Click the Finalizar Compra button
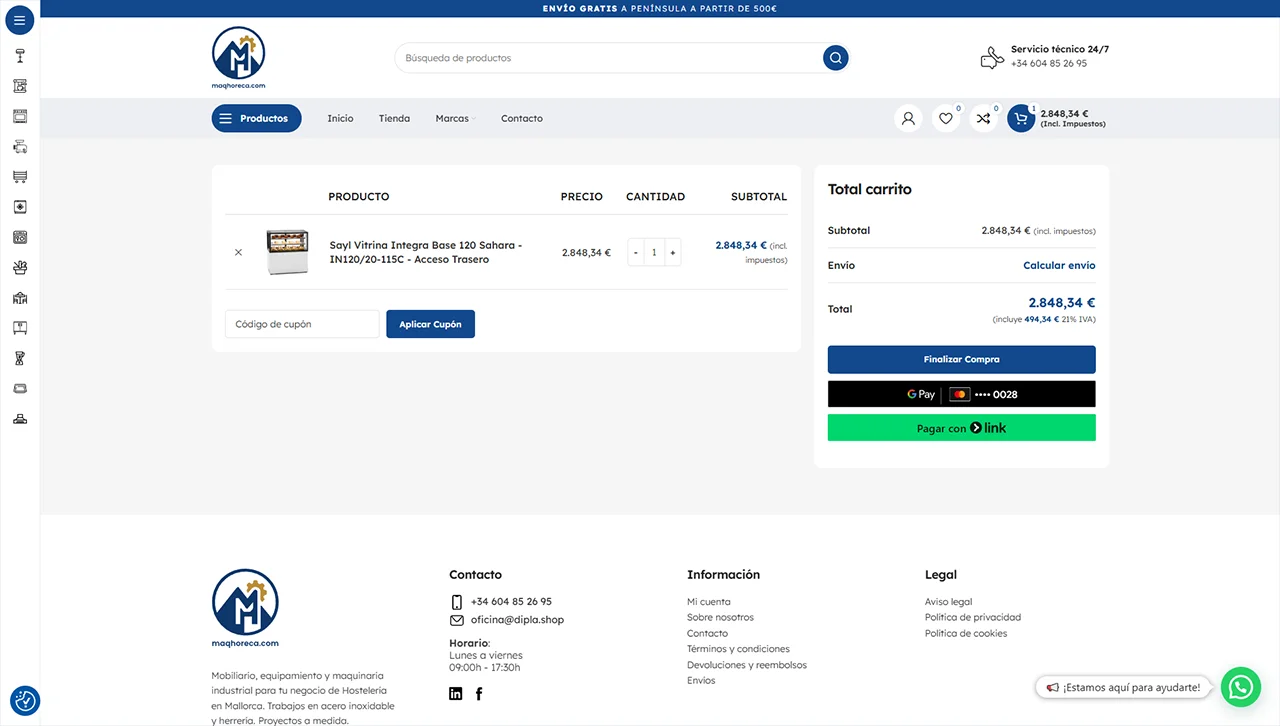Image resolution: width=1280 pixels, height=726 pixels. tap(961, 360)
